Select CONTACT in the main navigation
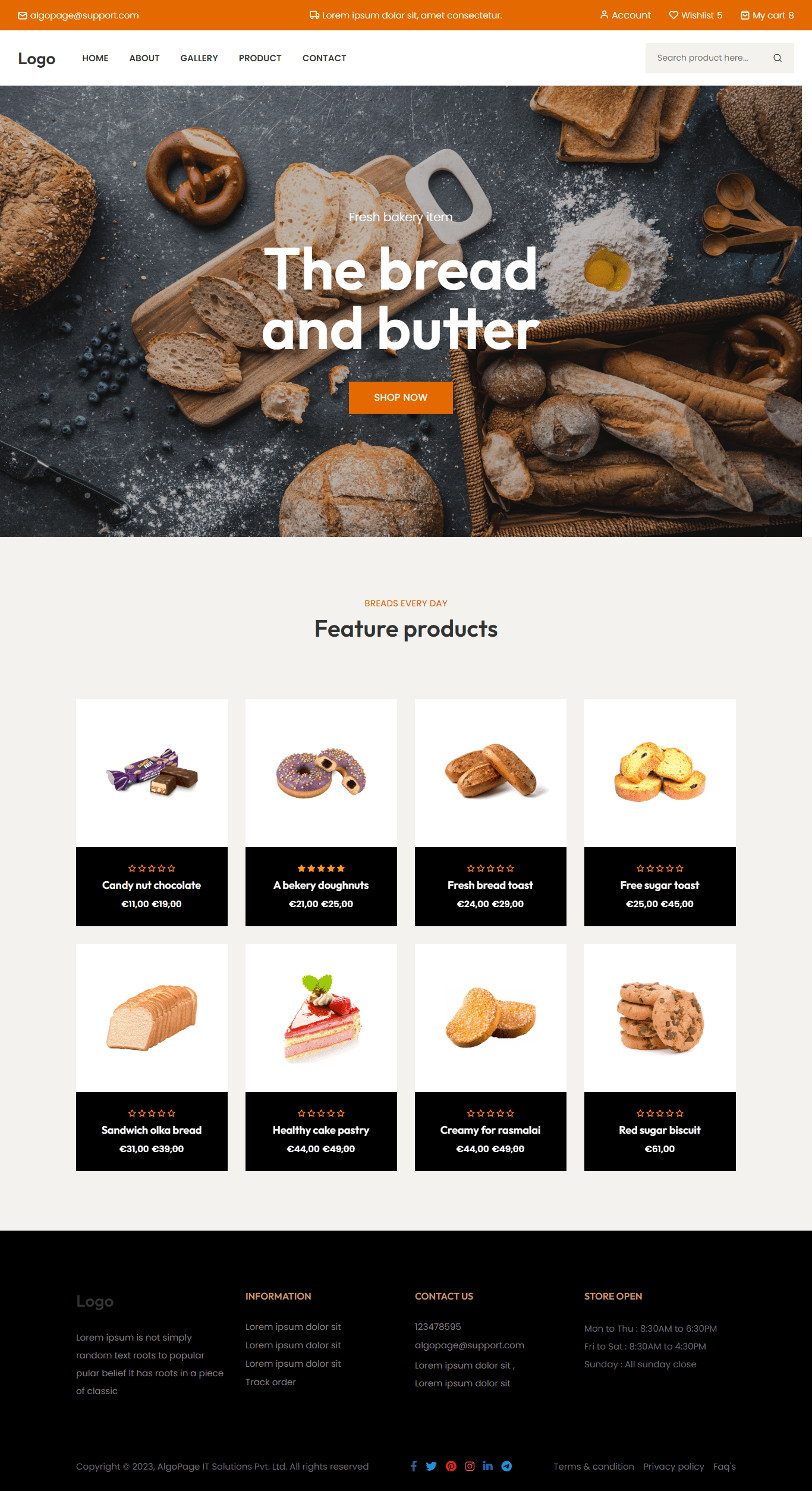 coord(324,58)
